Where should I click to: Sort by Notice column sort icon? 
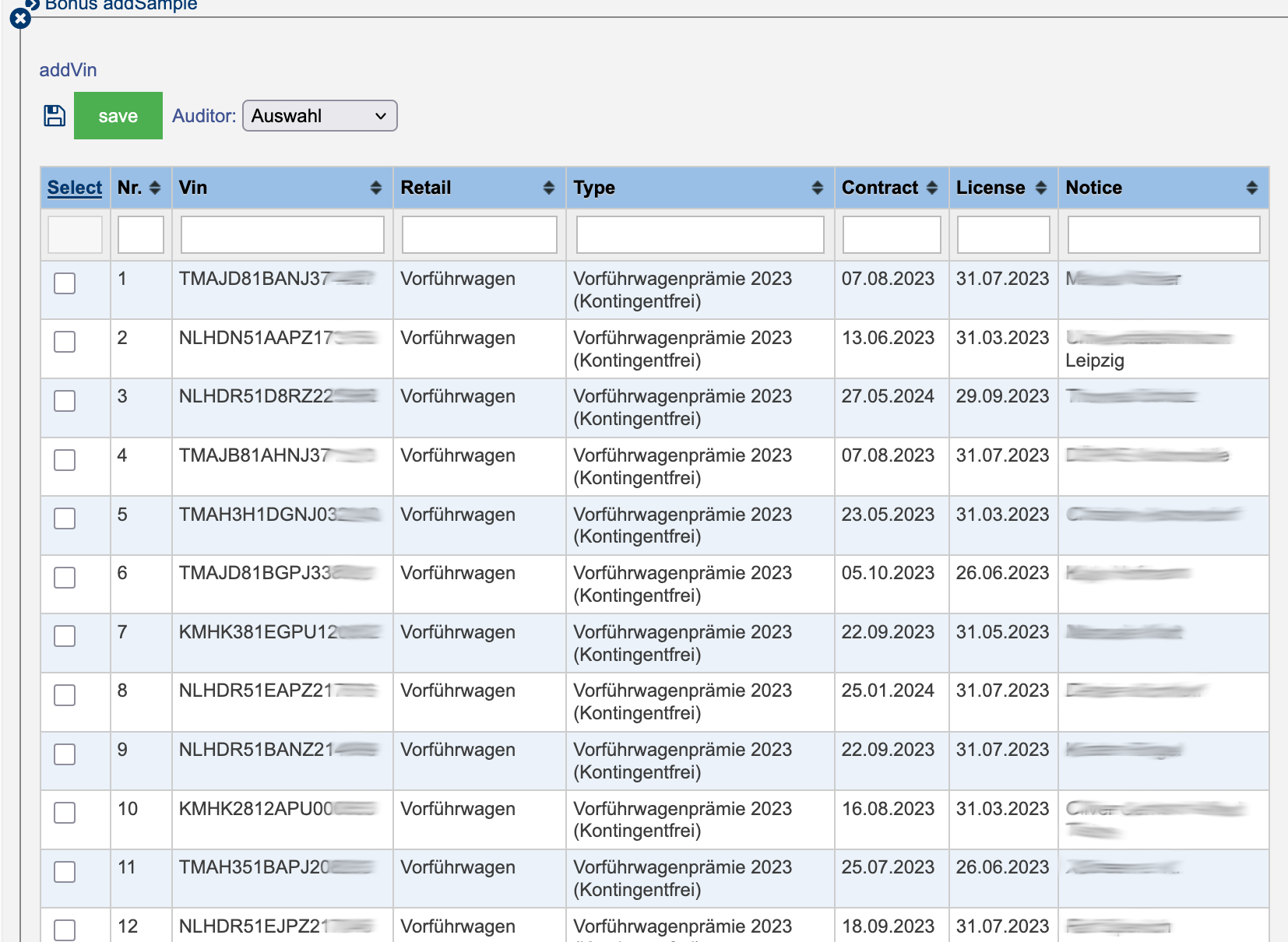point(1251,188)
